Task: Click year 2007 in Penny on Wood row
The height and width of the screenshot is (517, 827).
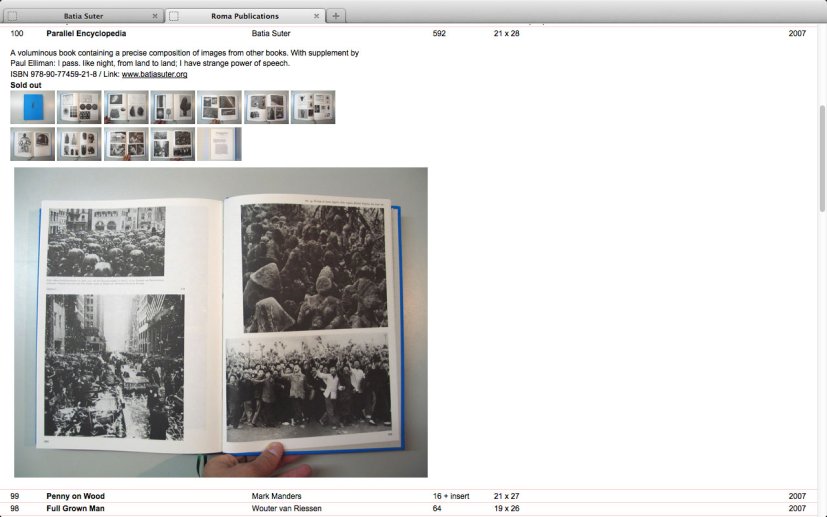Action: (797, 496)
